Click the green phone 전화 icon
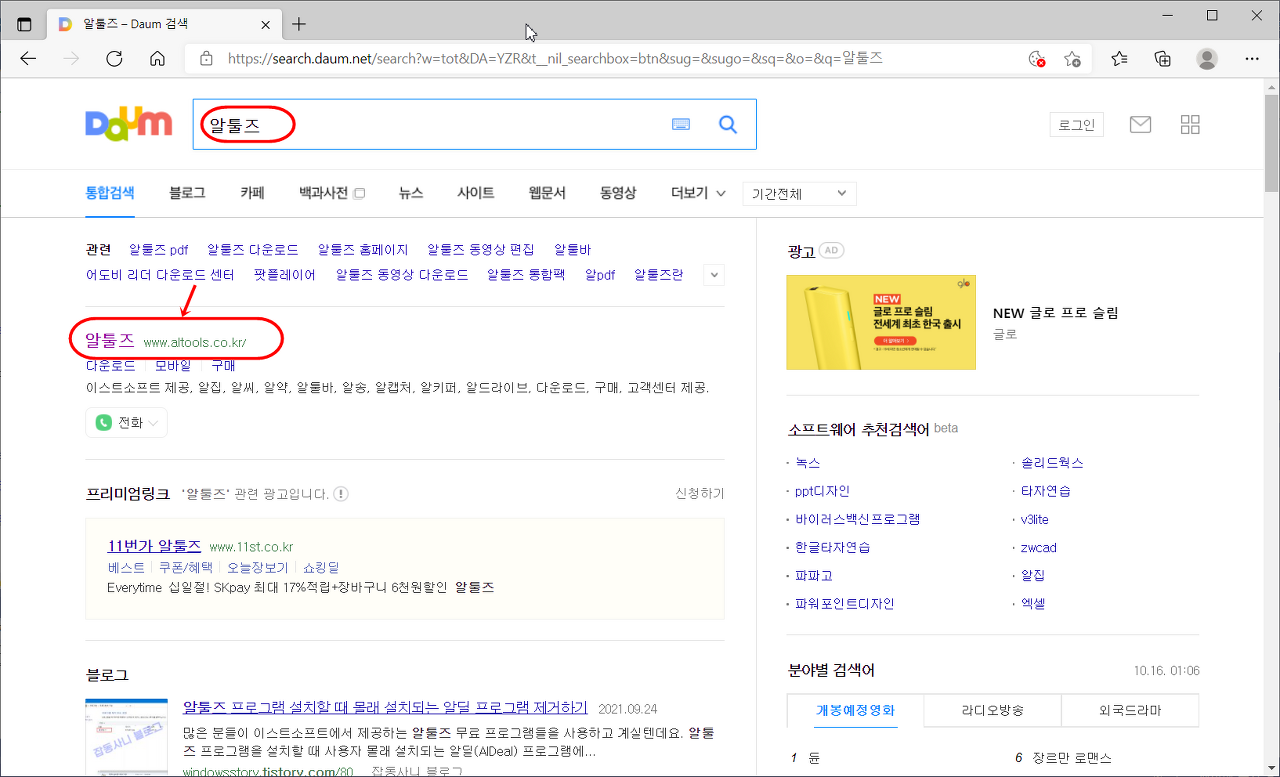Screen dimensions: 1280x777 (103, 423)
